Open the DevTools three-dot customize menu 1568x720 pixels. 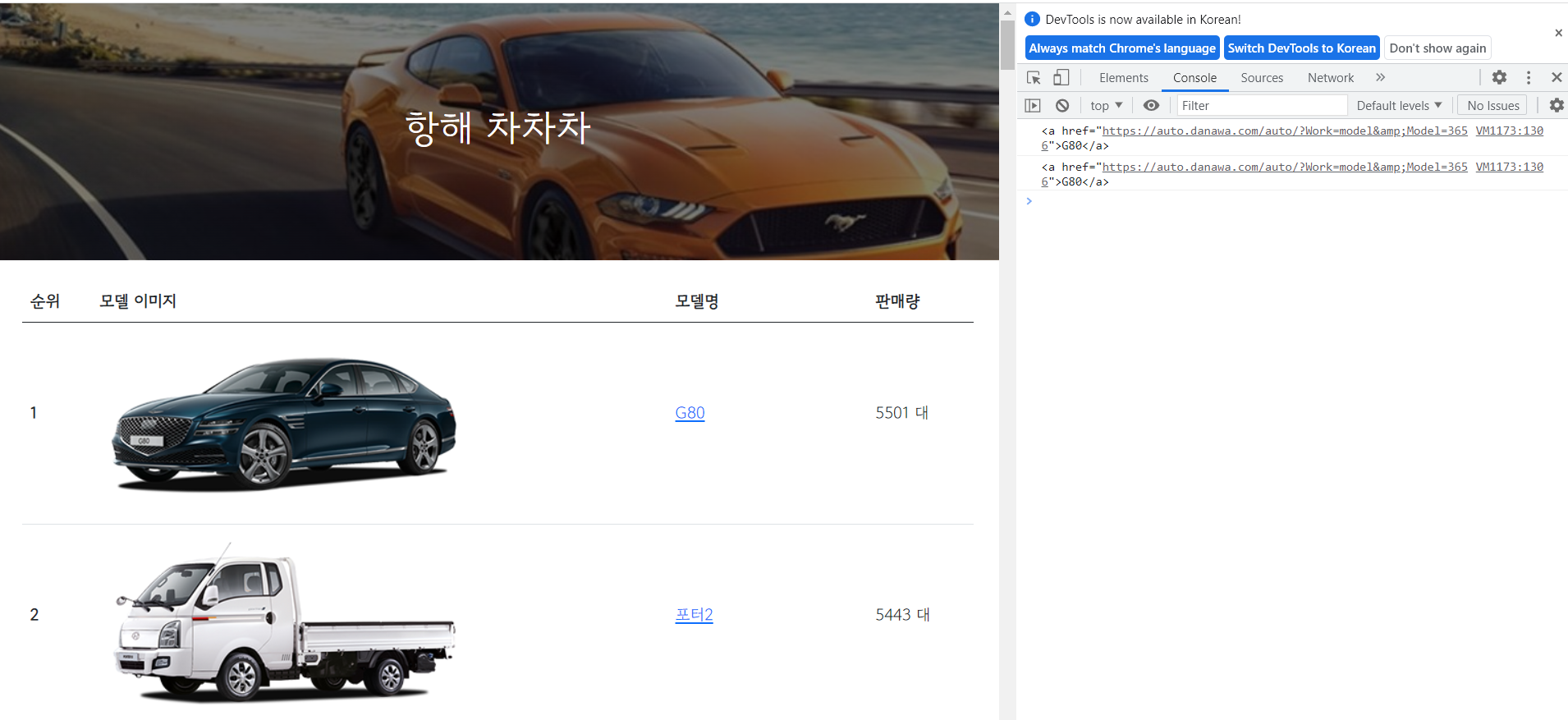pyautogui.click(x=1528, y=77)
